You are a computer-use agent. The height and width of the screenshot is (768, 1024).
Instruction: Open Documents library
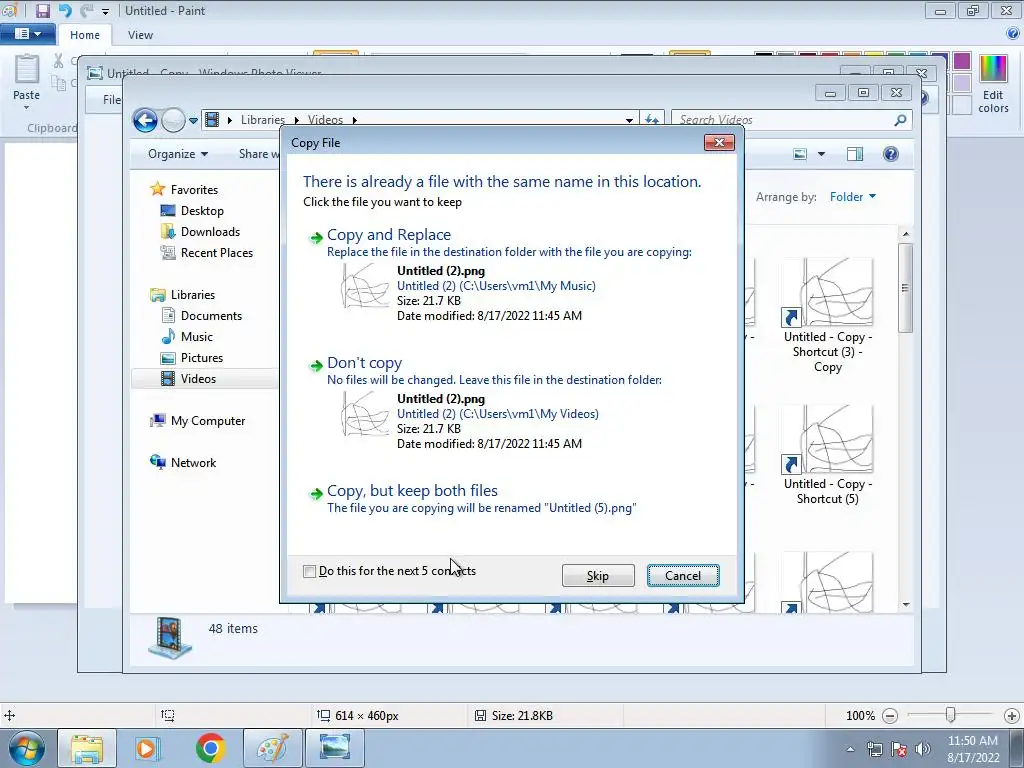pyautogui.click(x=211, y=315)
